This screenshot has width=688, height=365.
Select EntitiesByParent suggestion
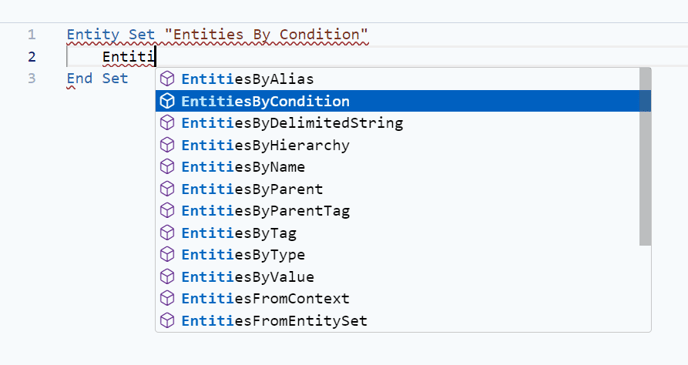coord(398,189)
